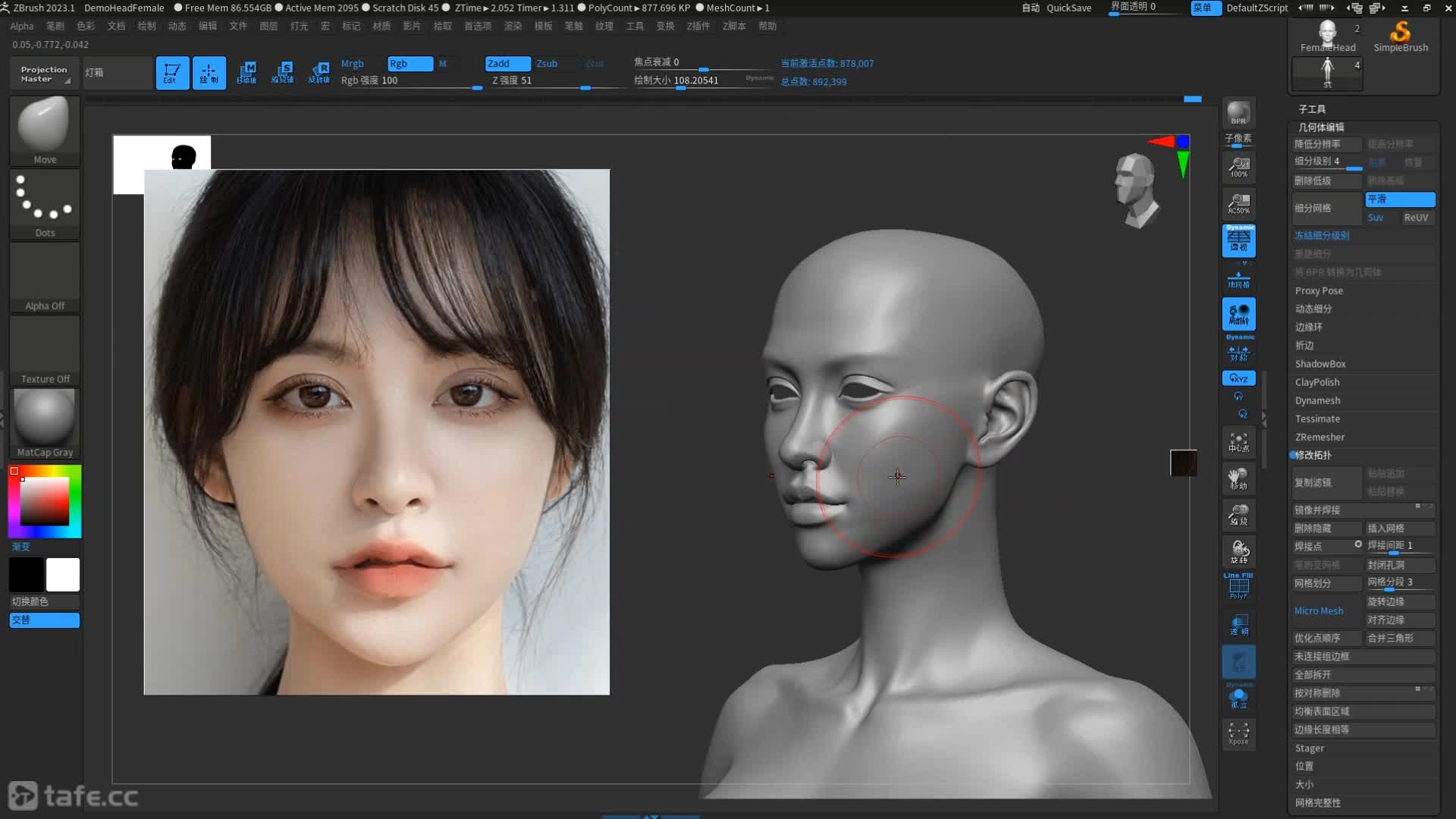
Task: Toggle the local symmetry button
Action: 1238,314
